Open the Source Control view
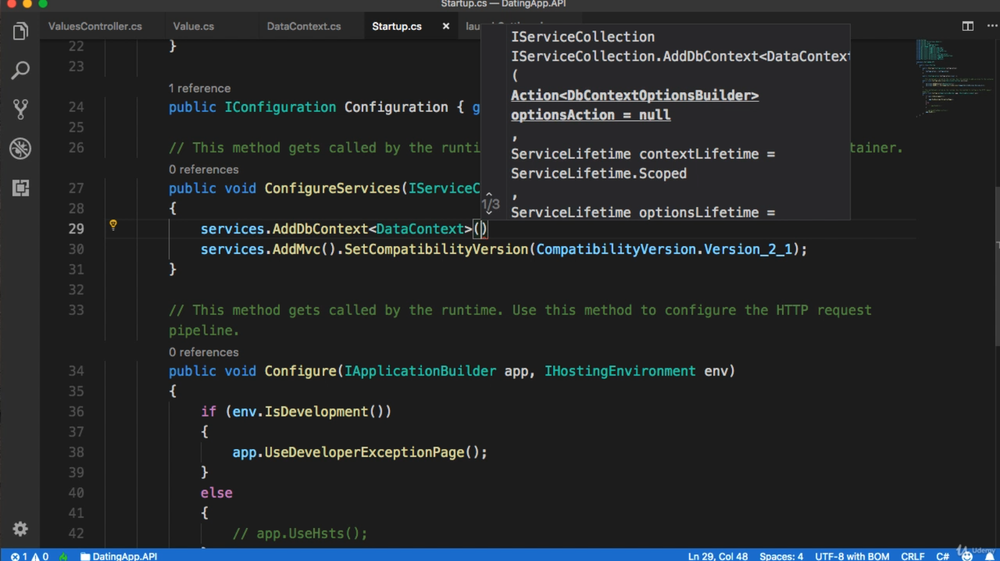This screenshot has height=561, width=1000. 20,109
